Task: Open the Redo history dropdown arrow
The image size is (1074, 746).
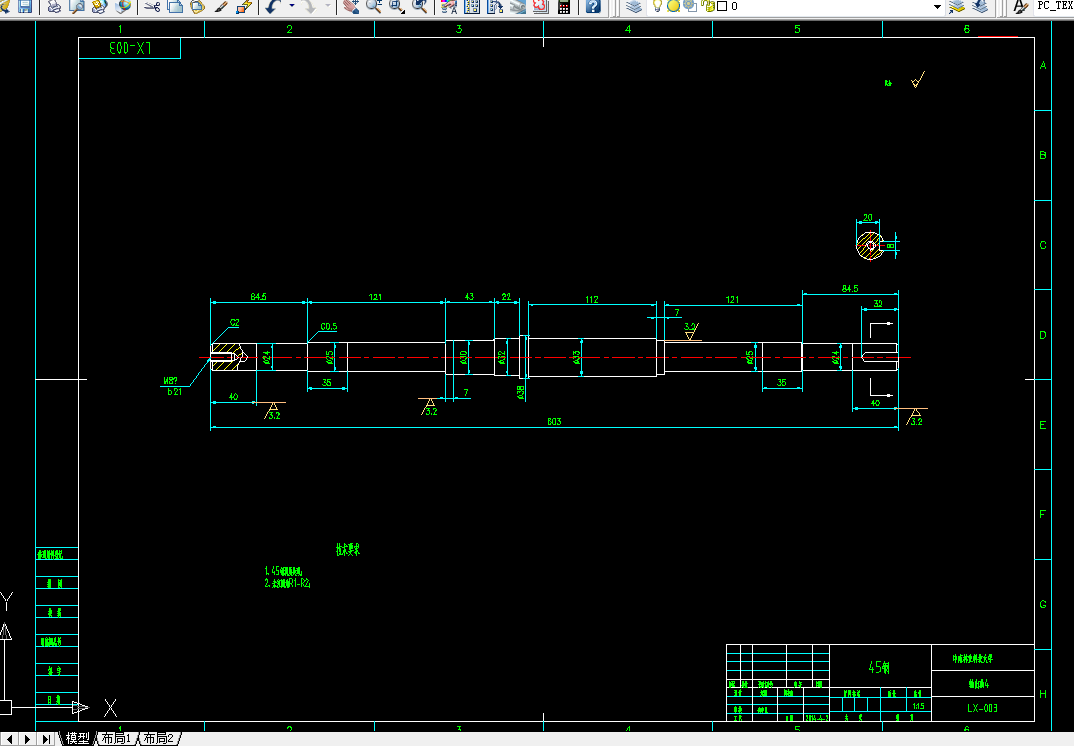Action: point(327,6)
